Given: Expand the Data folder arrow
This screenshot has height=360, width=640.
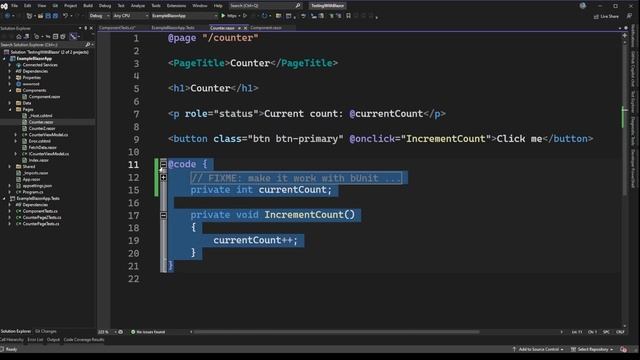Looking at the screenshot, I should click(x=10, y=103).
